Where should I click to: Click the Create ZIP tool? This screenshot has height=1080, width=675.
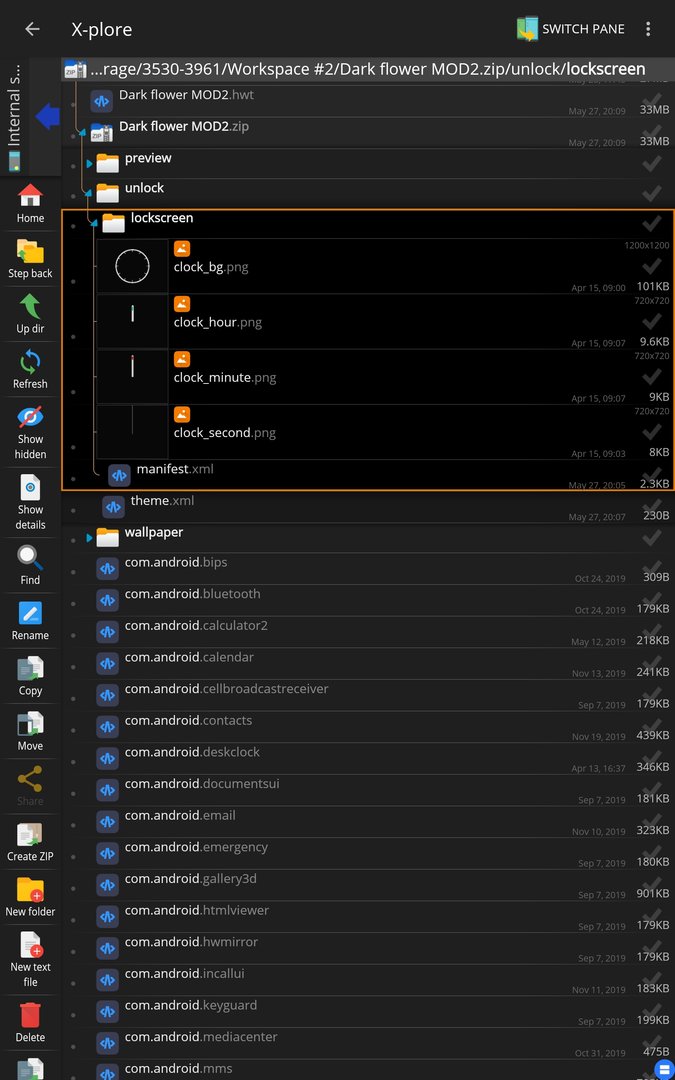click(x=30, y=842)
